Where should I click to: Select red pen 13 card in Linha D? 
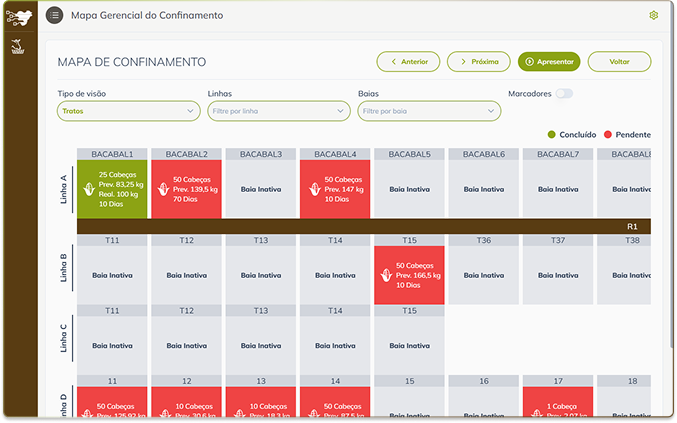click(261, 403)
